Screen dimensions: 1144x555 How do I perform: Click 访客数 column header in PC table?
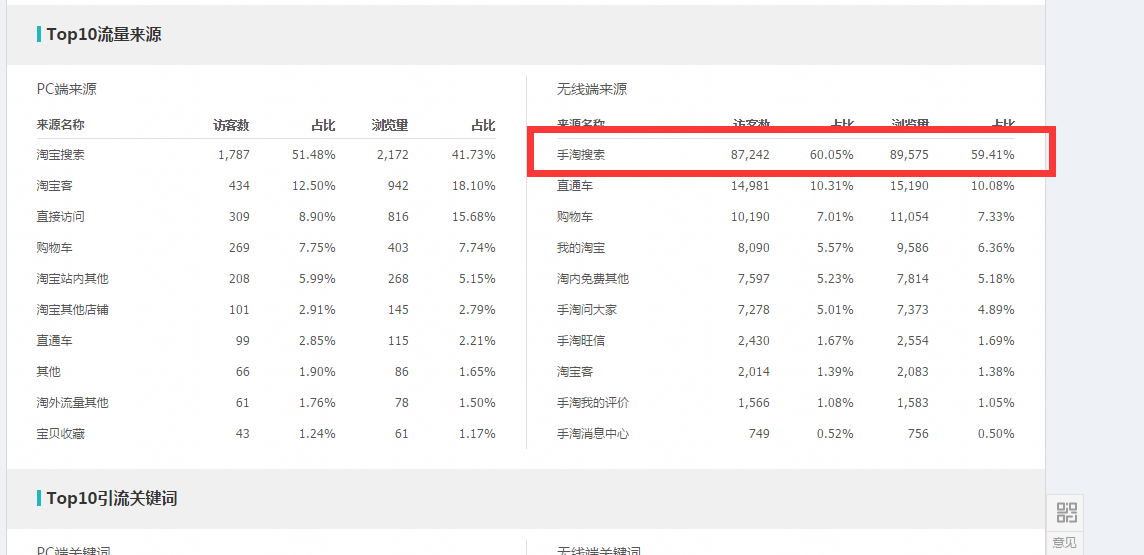pos(231,125)
